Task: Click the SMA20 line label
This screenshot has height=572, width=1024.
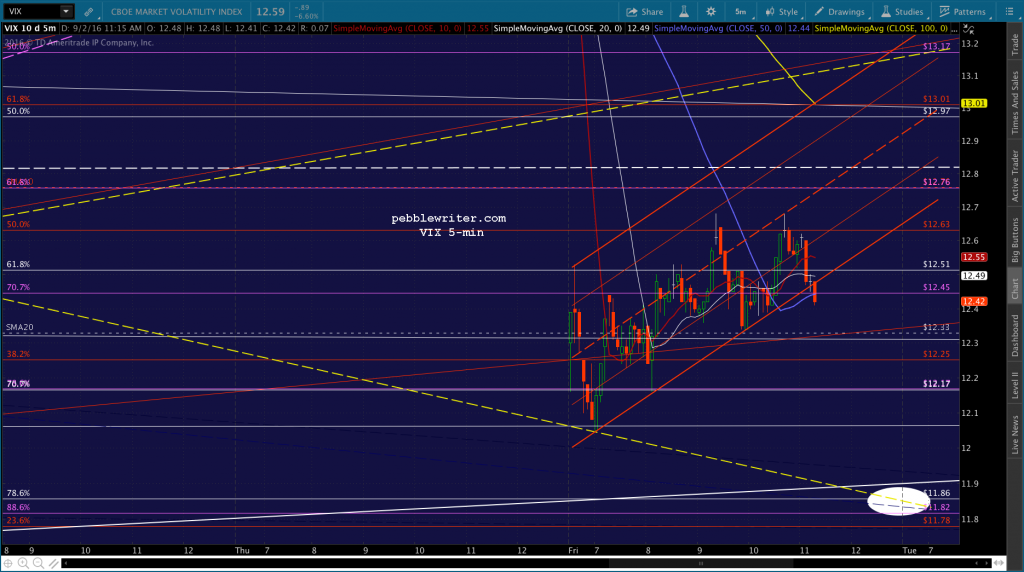Action: [x=20, y=327]
